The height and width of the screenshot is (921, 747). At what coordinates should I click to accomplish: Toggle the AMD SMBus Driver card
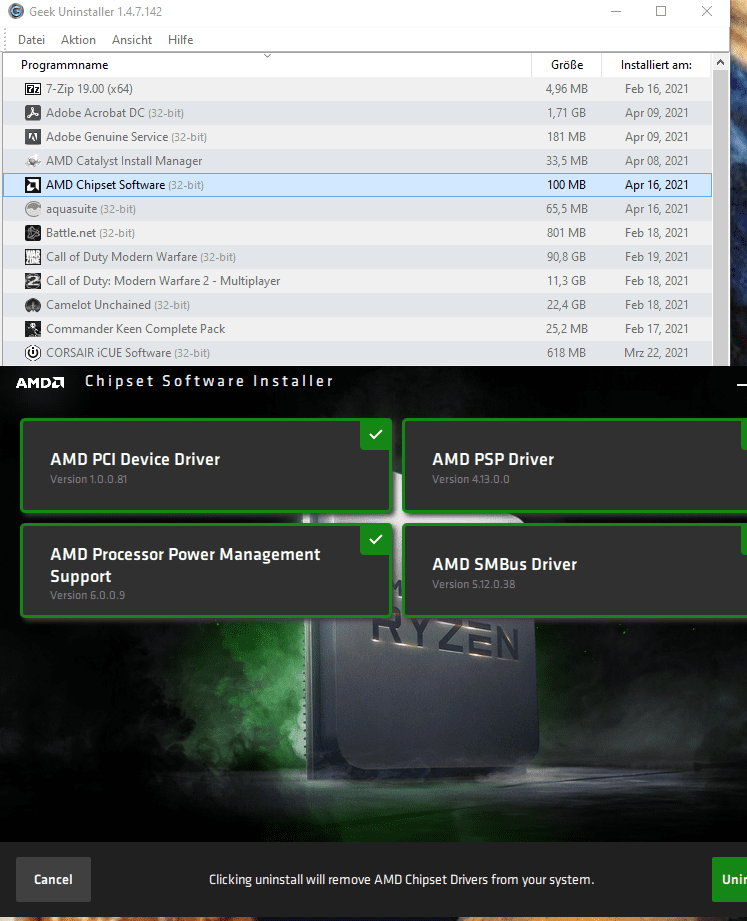[x=576, y=570]
